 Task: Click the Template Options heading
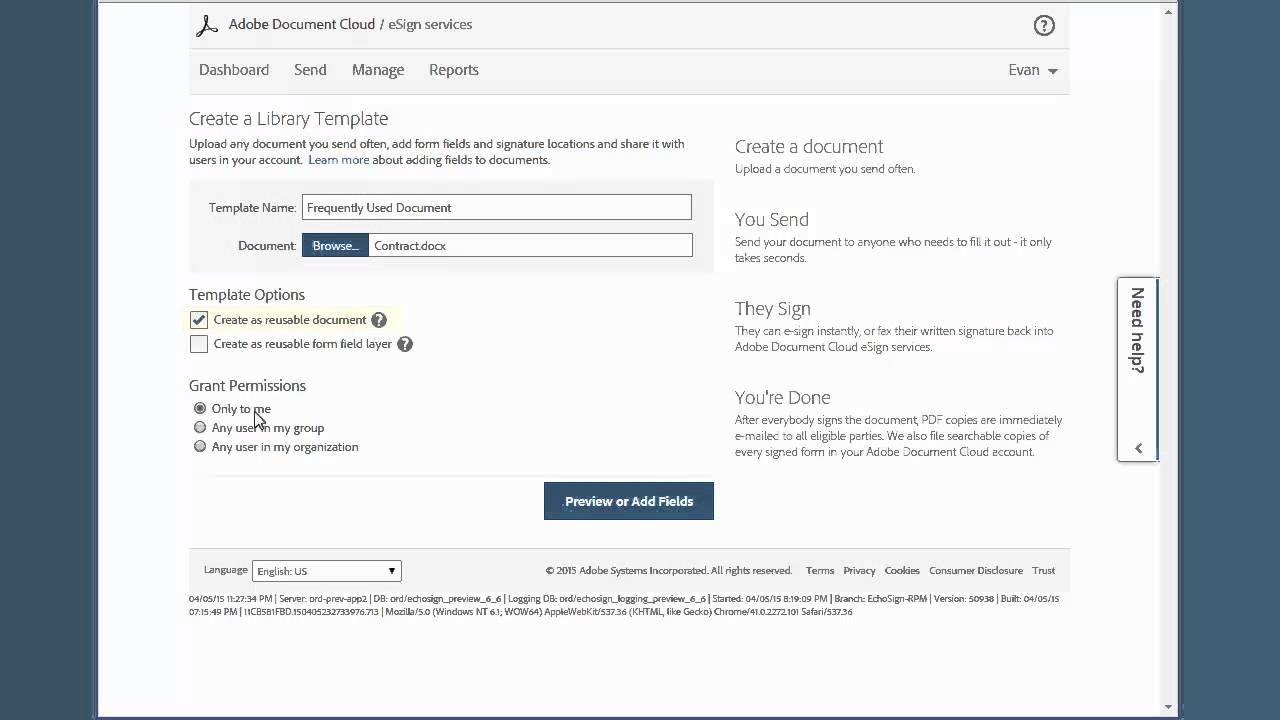tap(247, 295)
